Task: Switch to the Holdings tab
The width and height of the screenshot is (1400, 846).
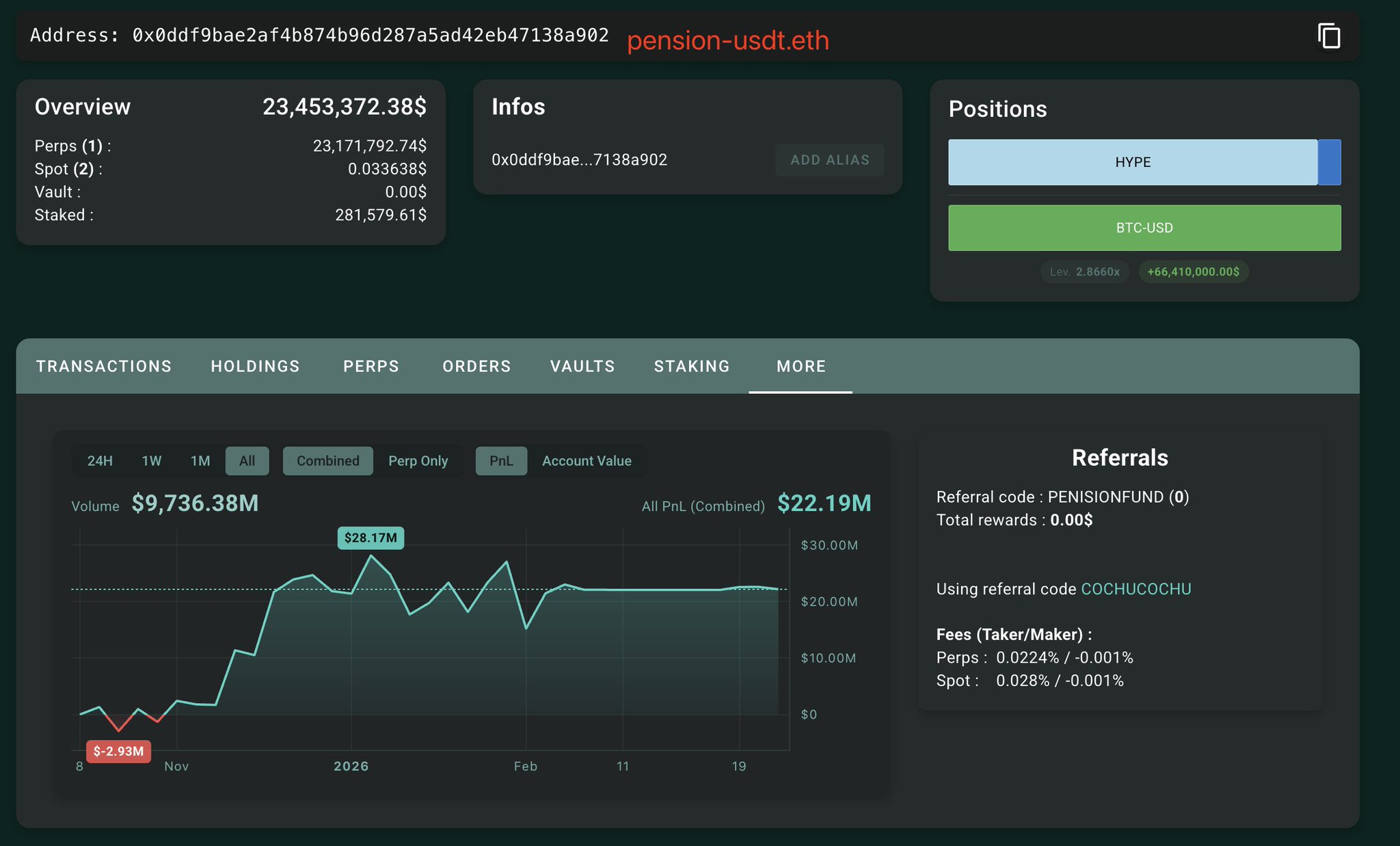Action: 255,367
